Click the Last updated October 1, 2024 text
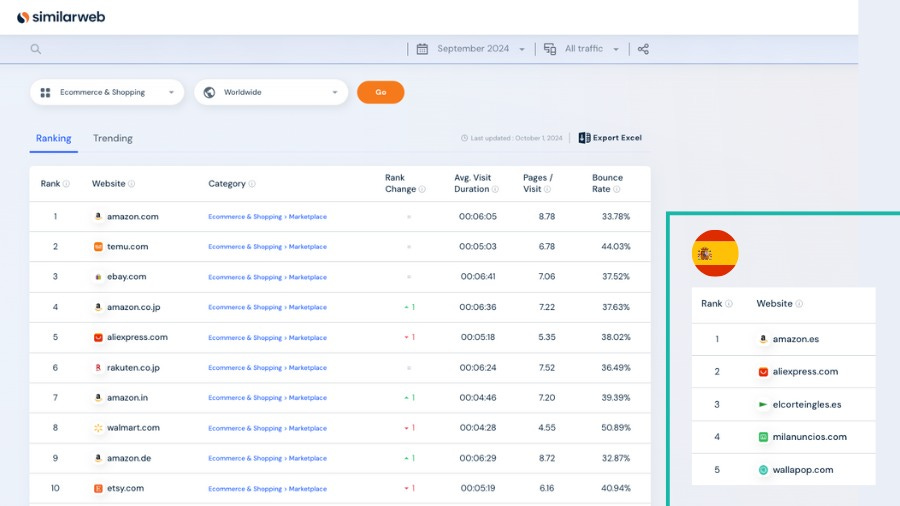 coord(516,138)
